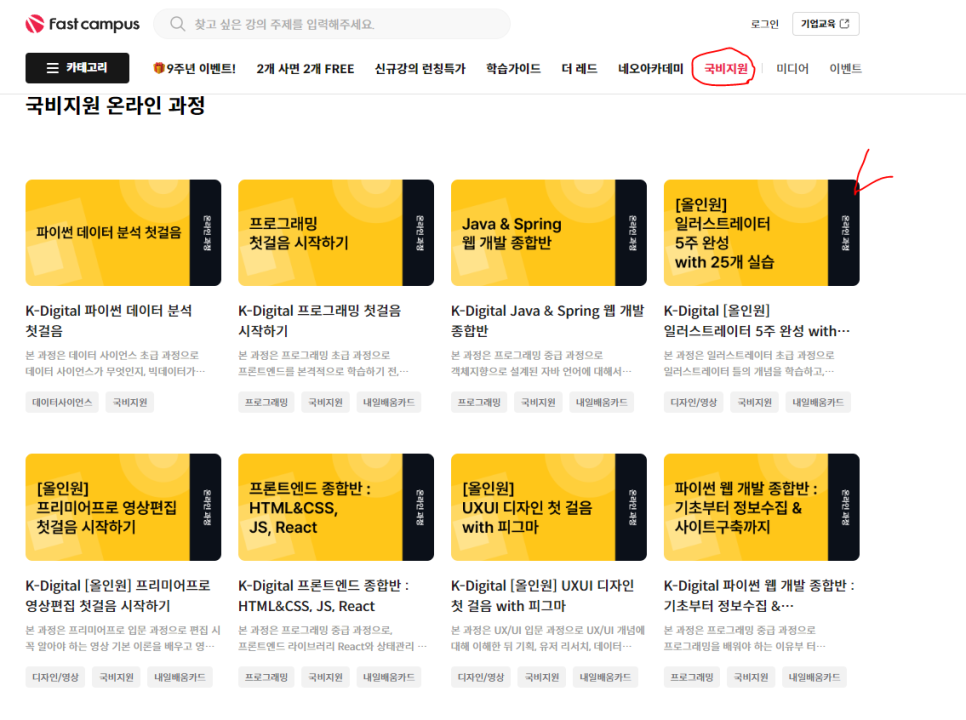
Task: Click 국비지원 tag under 파이썬 데이터 분석
Action: click(129, 402)
